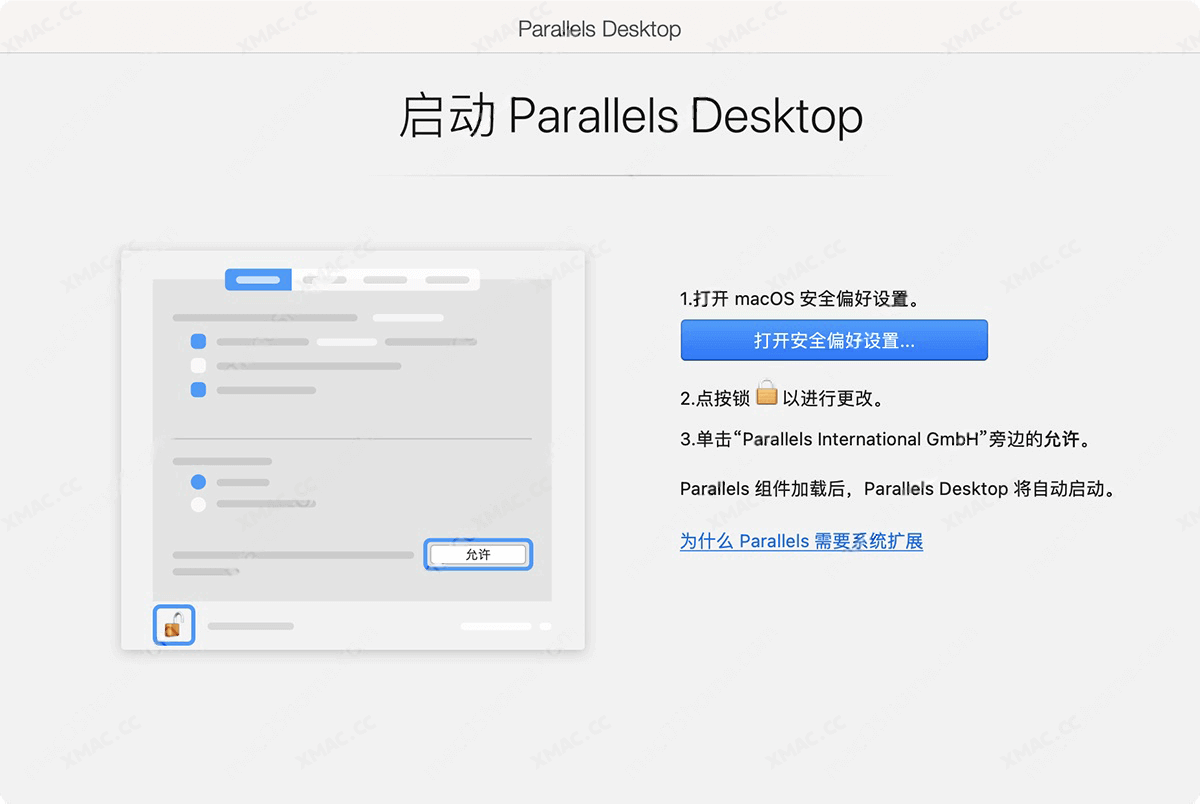The image size is (1200, 804).
Task: Select the first blue checkbox in the illustration
Action: tap(196, 340)
